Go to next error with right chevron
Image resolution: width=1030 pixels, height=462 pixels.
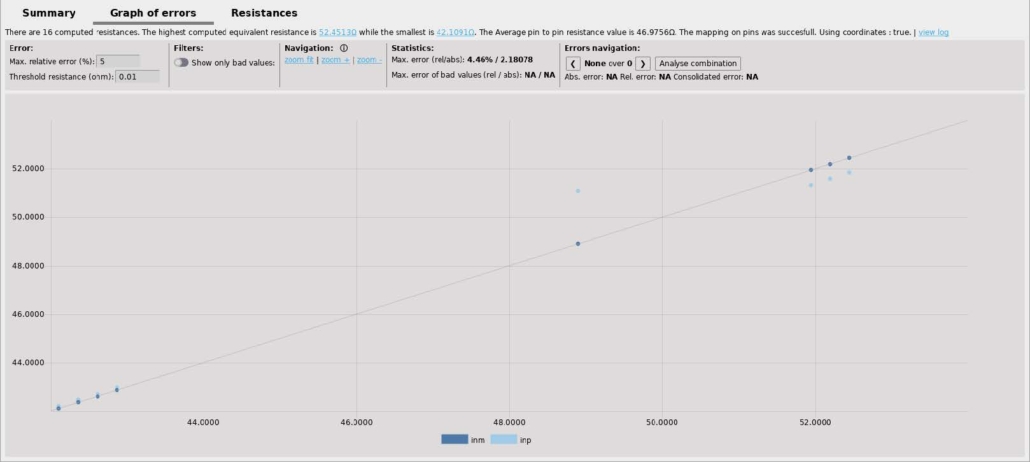click(x=642, y=64)
